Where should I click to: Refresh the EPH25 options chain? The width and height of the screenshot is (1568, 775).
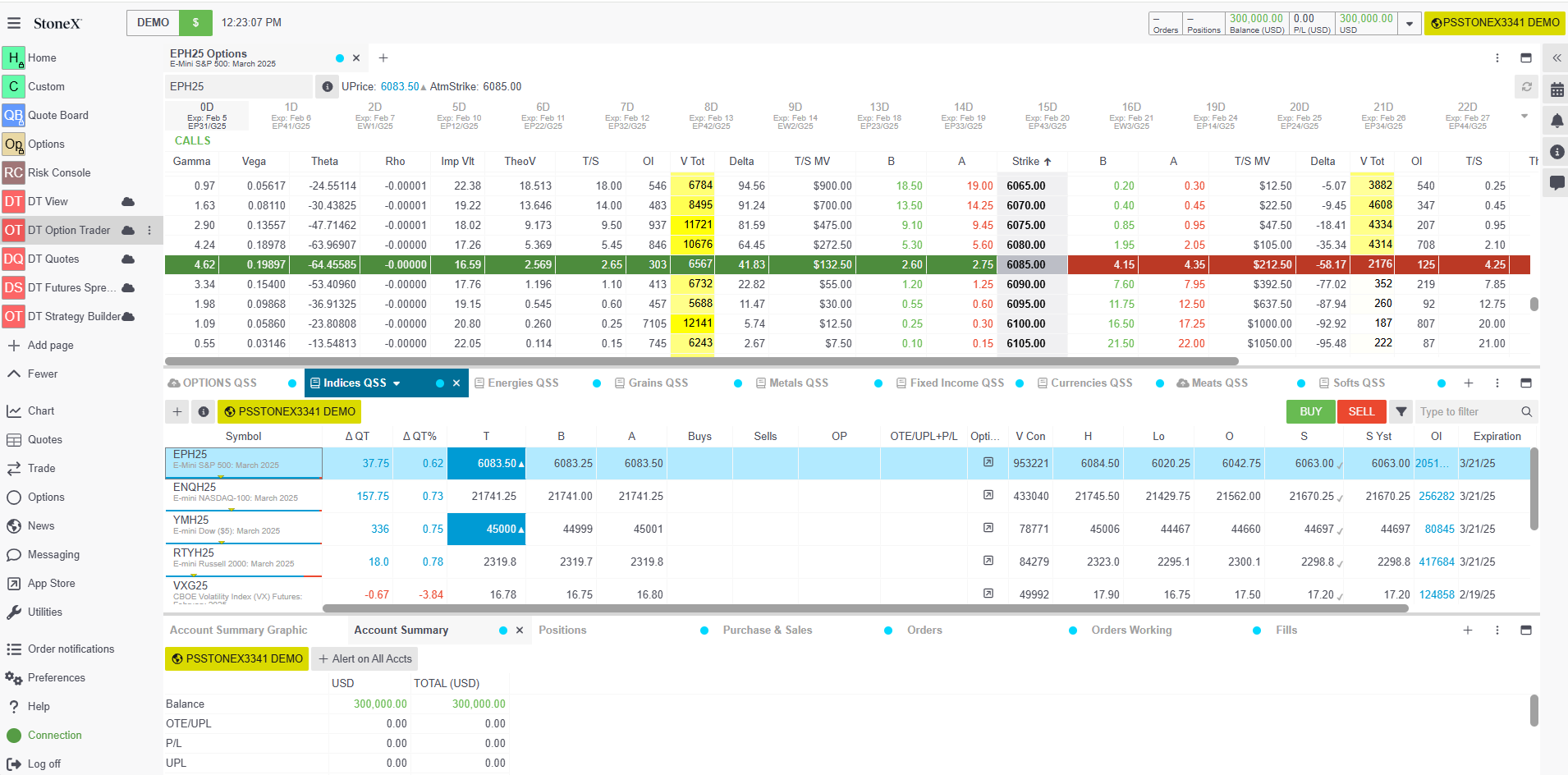pos(1526,86)
